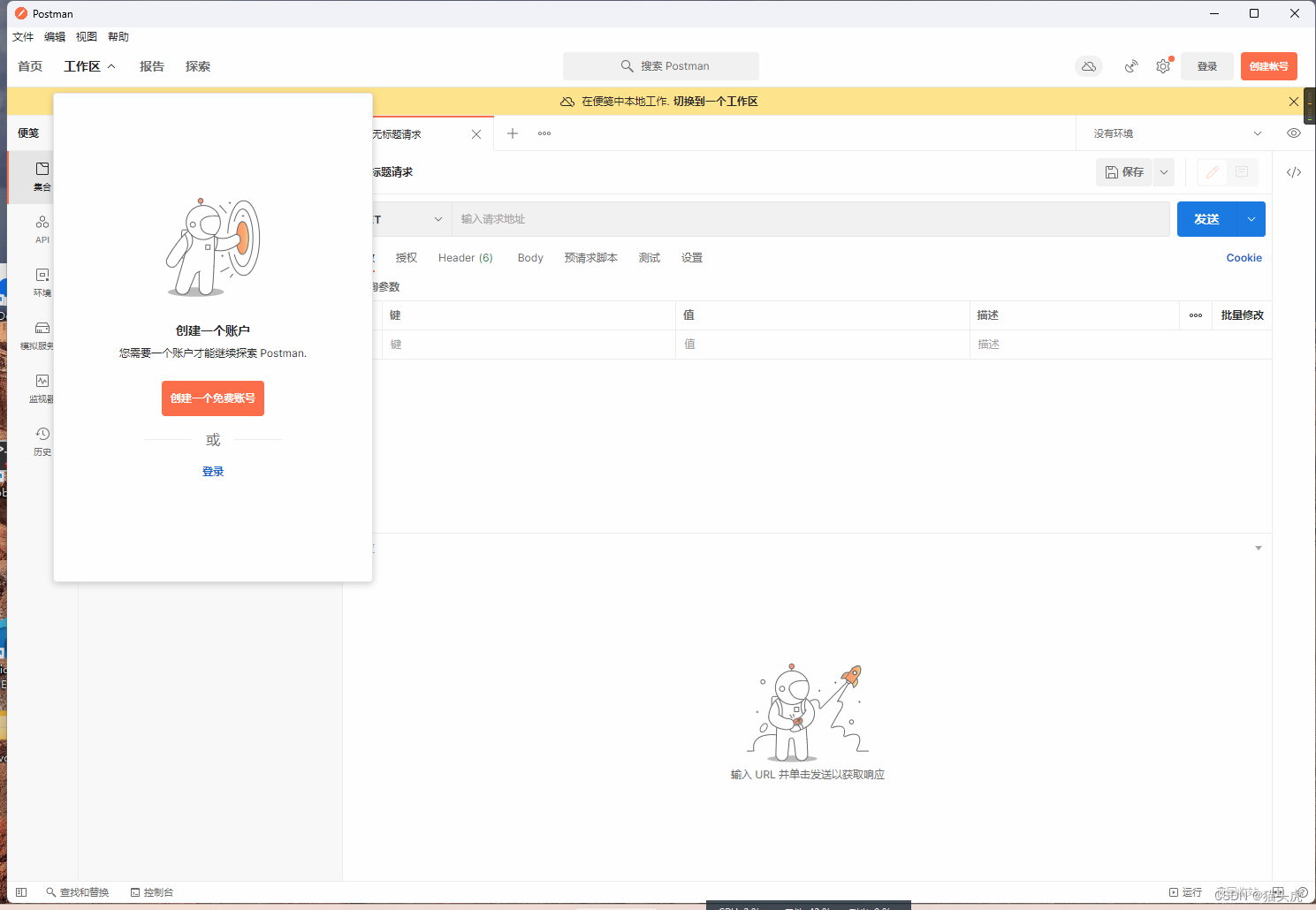Click the 保存 save button
This screenshot has height=910, width=1316.
click(1124, 172)
